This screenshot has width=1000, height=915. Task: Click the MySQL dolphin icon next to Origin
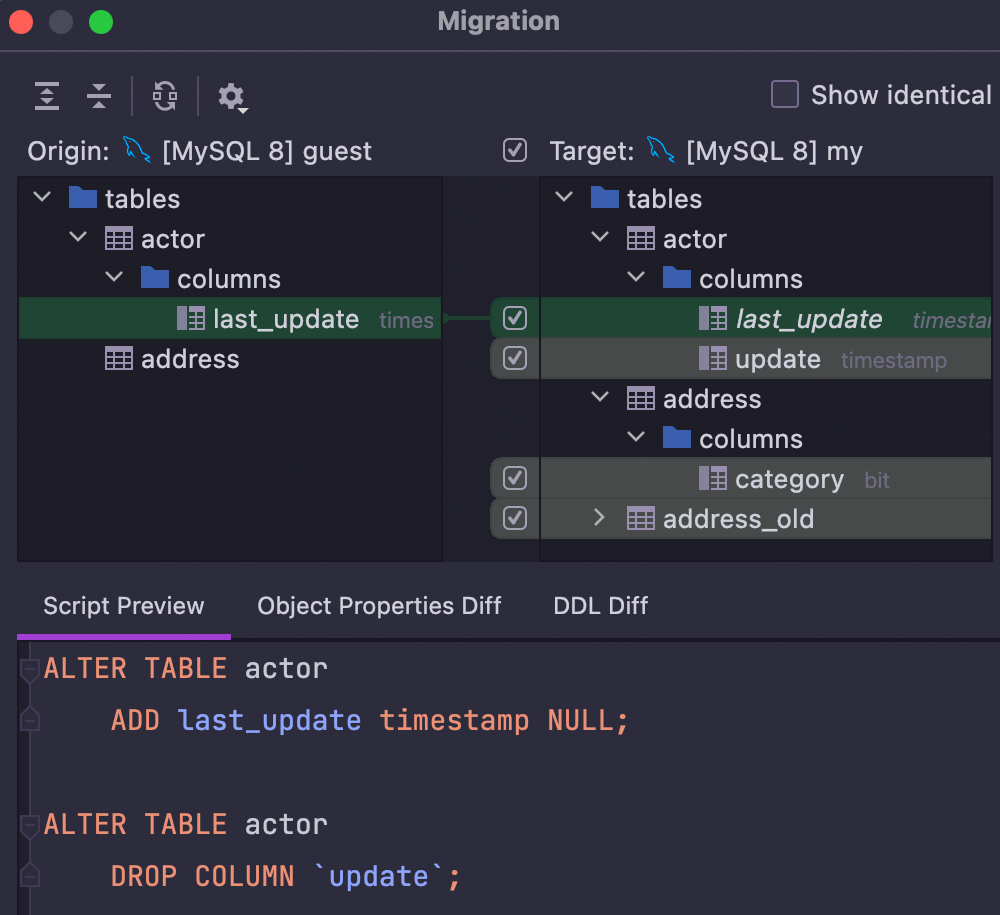pos(136,150)
